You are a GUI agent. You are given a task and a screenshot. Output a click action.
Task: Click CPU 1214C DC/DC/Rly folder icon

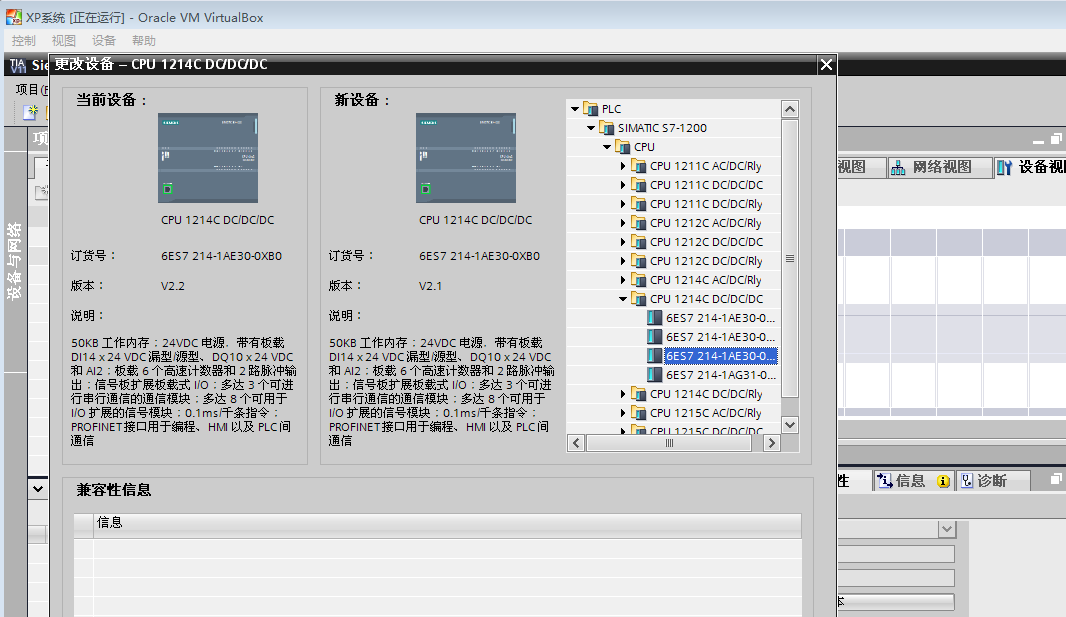point(638,394)
